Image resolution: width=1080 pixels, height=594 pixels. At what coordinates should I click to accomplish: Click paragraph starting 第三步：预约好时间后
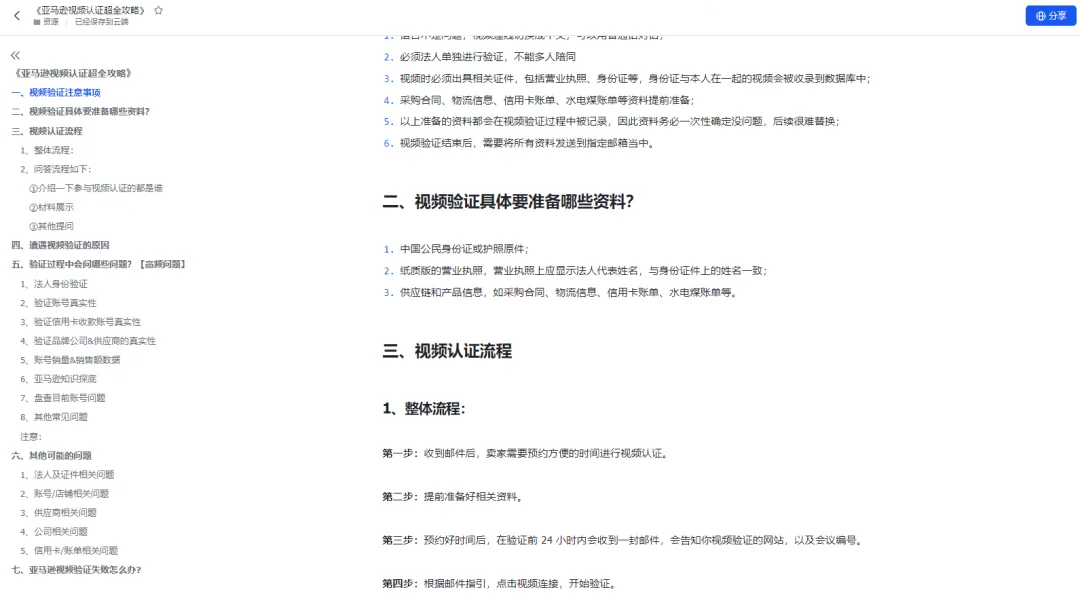[624, 540]
